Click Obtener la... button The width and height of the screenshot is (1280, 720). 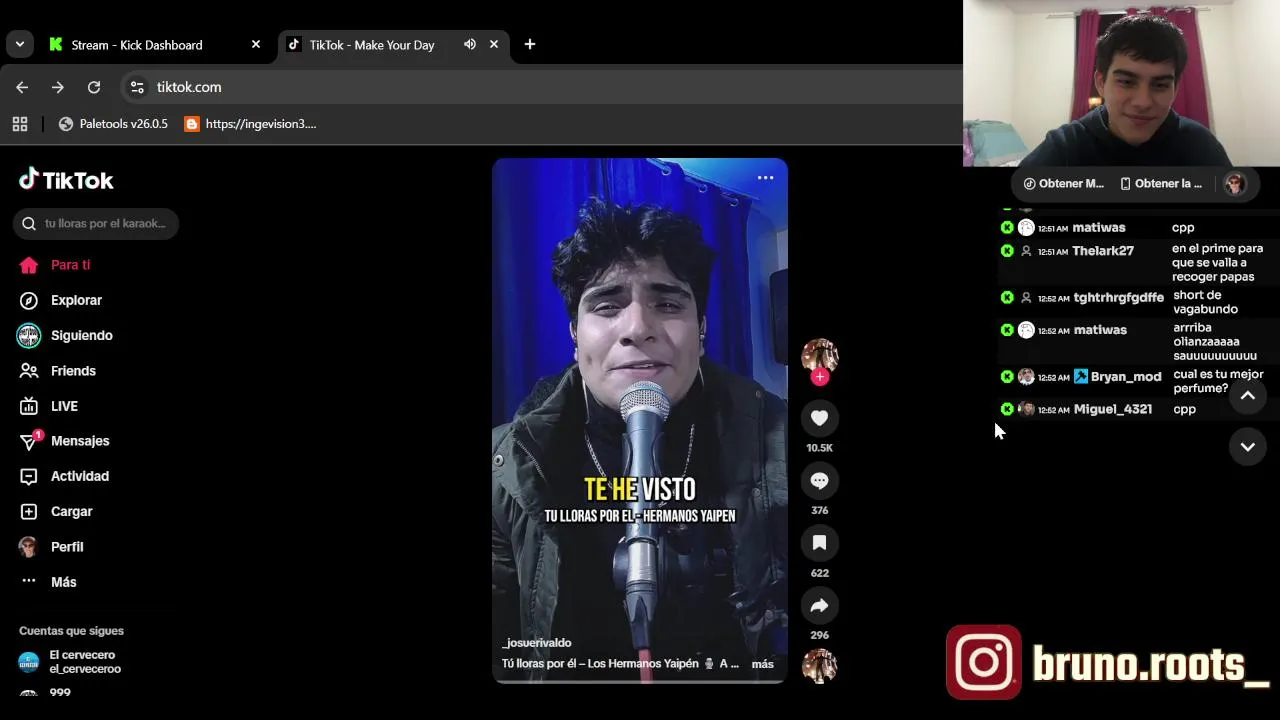(1161, 184)
